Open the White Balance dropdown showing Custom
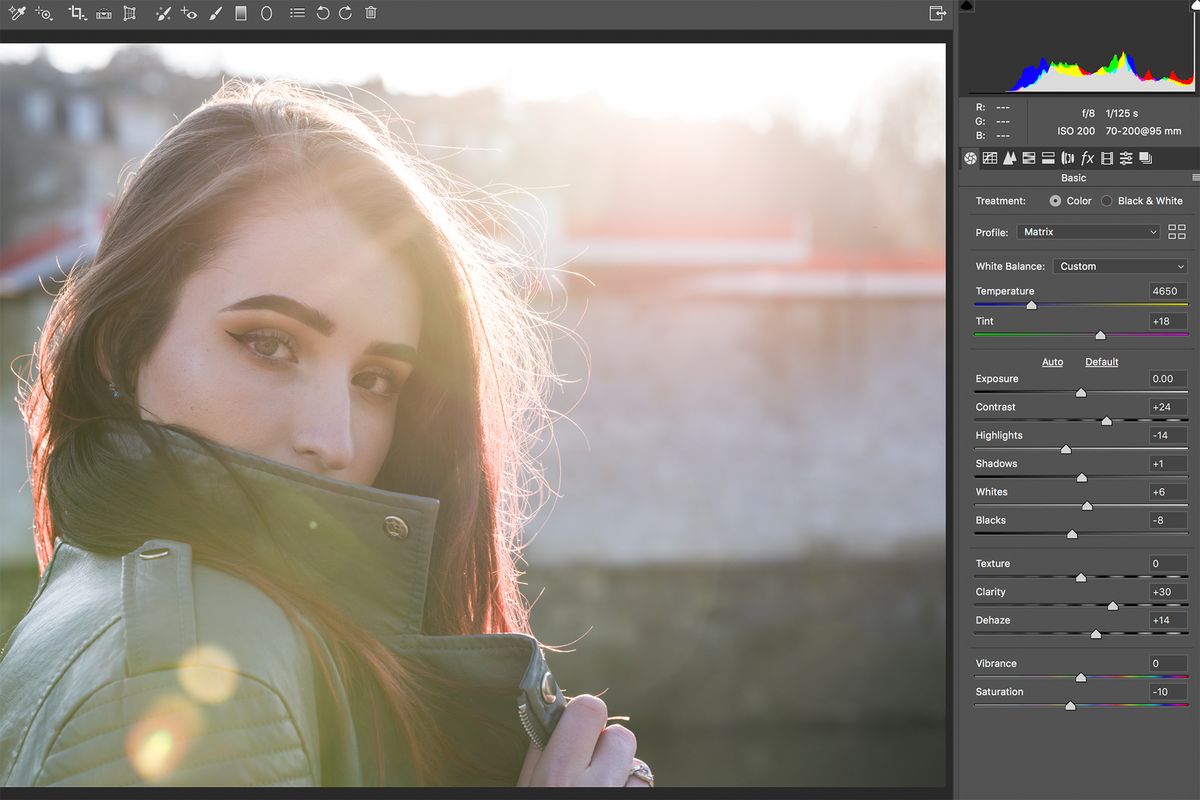Image resolution: width=1200 pixels, height=800 pixels. pos(1120,266)
